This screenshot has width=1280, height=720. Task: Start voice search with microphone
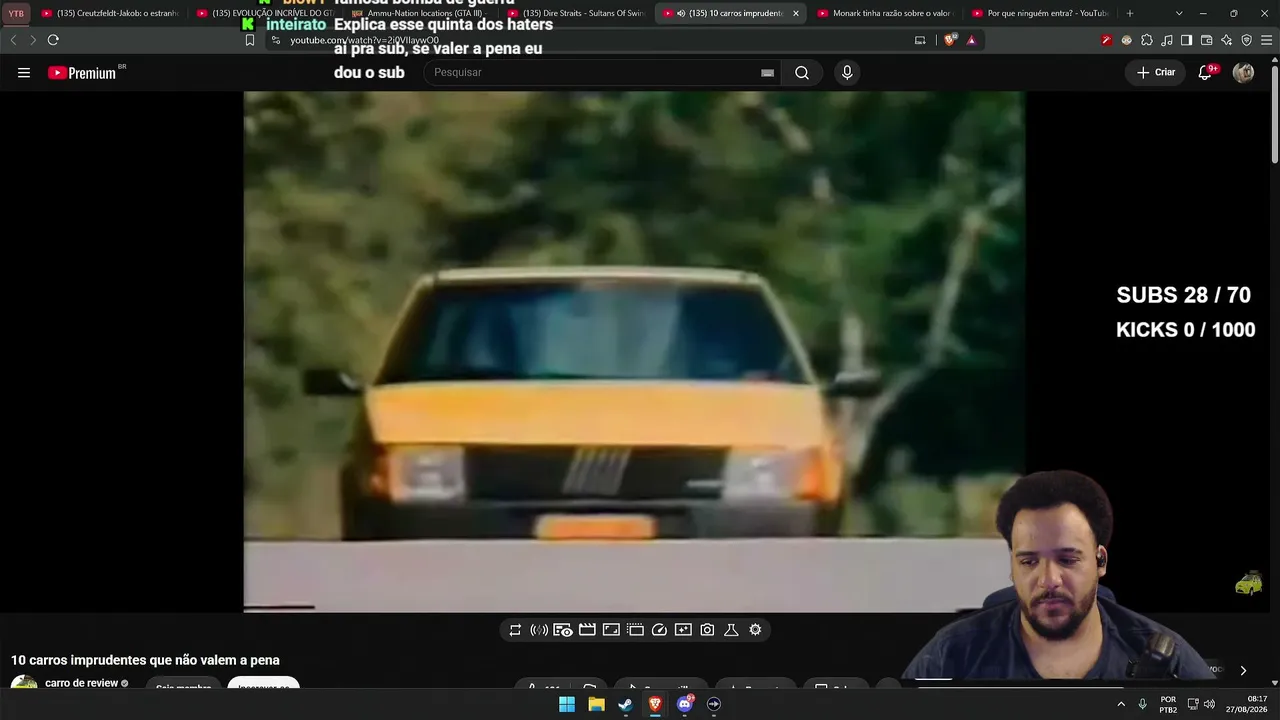coord(847,73)
